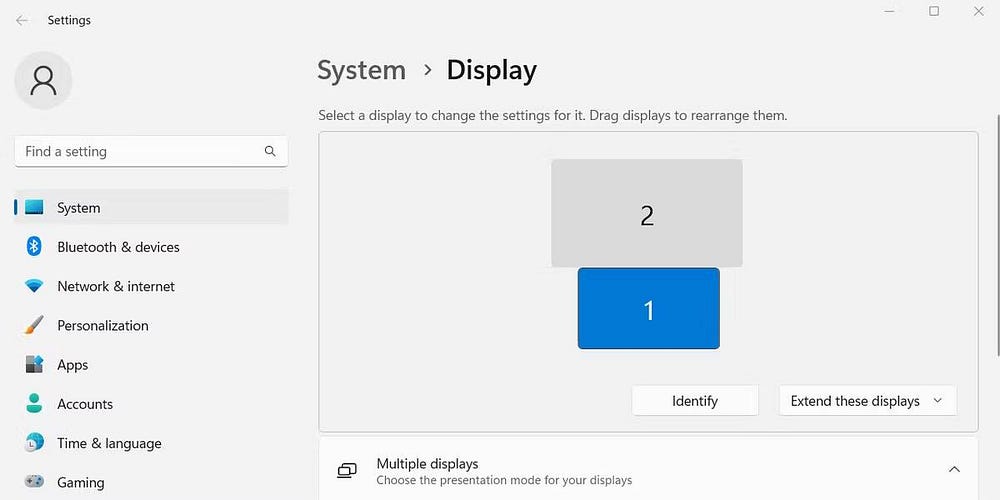
Task: Collapse the Multiple displays section chevron
Action: (x=954, y=470)
